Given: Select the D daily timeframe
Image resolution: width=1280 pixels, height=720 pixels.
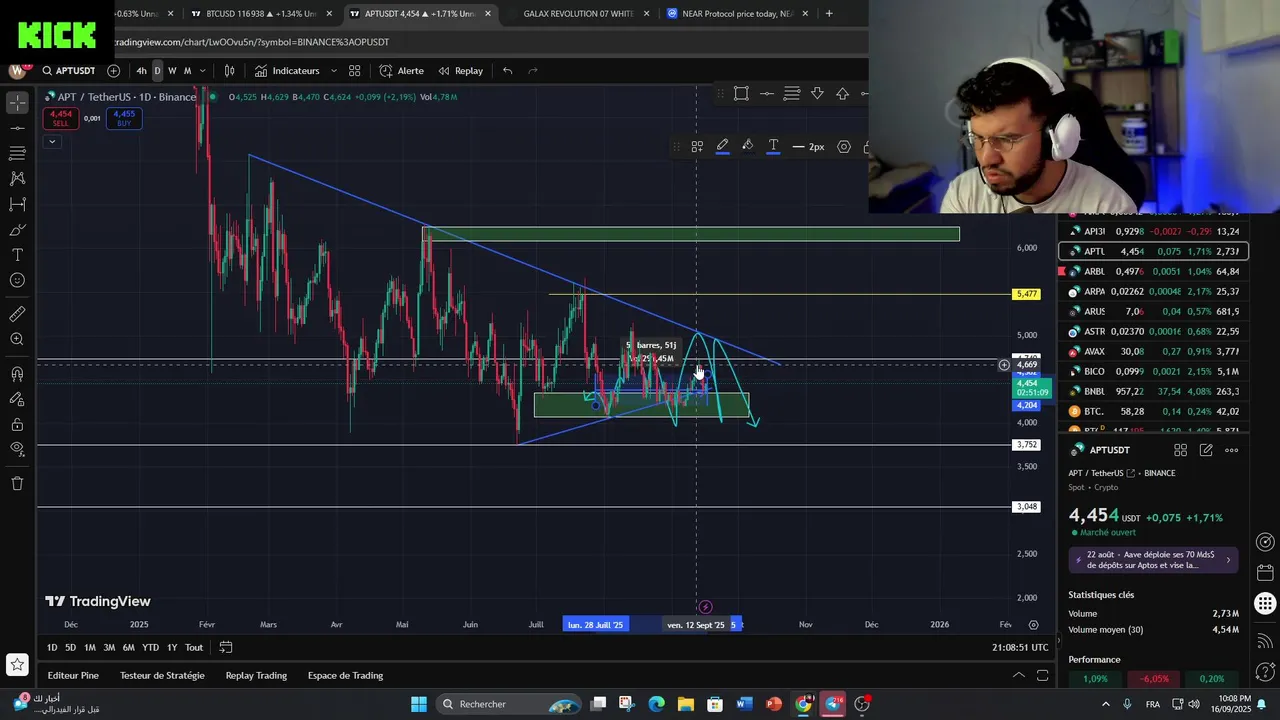Looking at the screenshot, I should [x=157, y=71].
